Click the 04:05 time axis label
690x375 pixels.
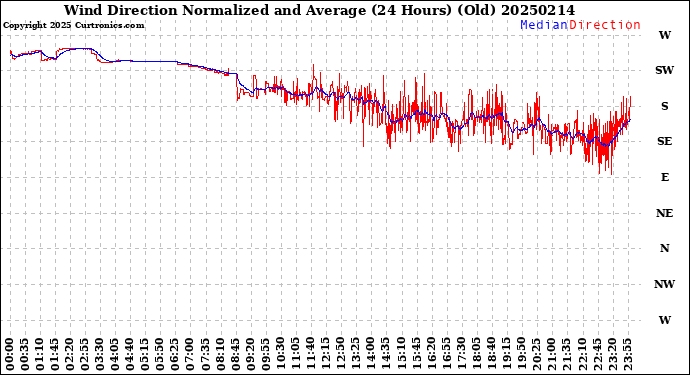coord(115,355)
